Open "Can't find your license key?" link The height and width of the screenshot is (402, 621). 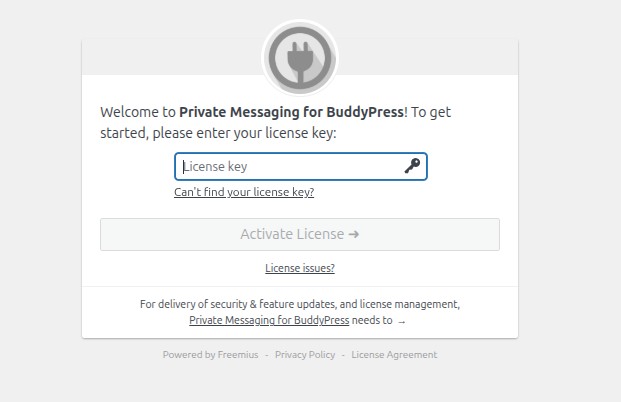(244, 192)
